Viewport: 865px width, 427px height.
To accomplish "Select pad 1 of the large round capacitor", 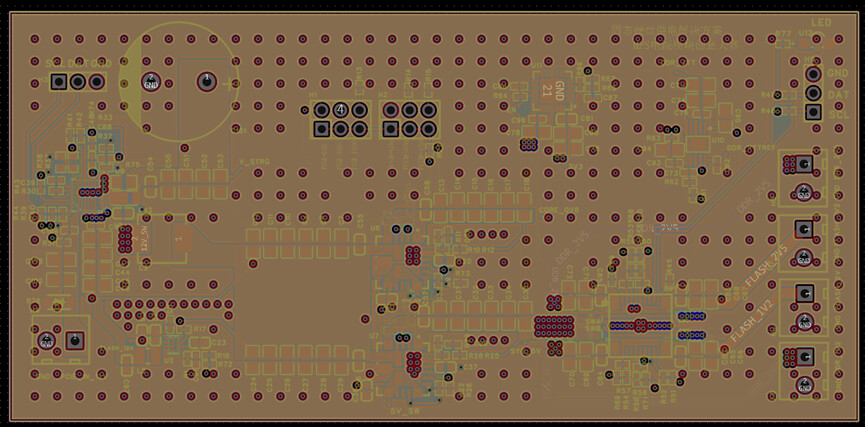I will [x=206, y=81].
